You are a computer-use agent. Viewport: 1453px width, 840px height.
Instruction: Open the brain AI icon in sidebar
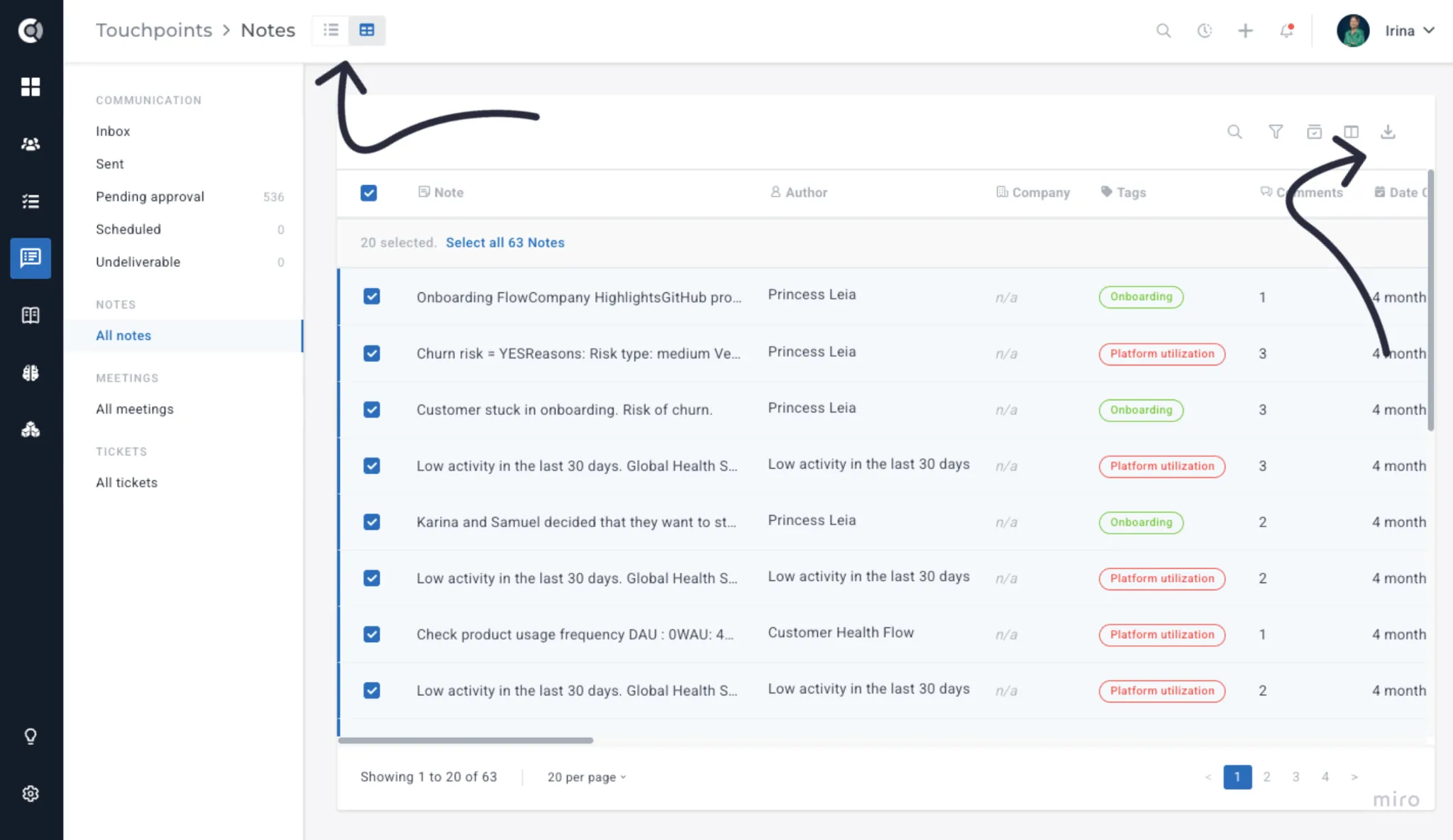click(x=31, y=372)
